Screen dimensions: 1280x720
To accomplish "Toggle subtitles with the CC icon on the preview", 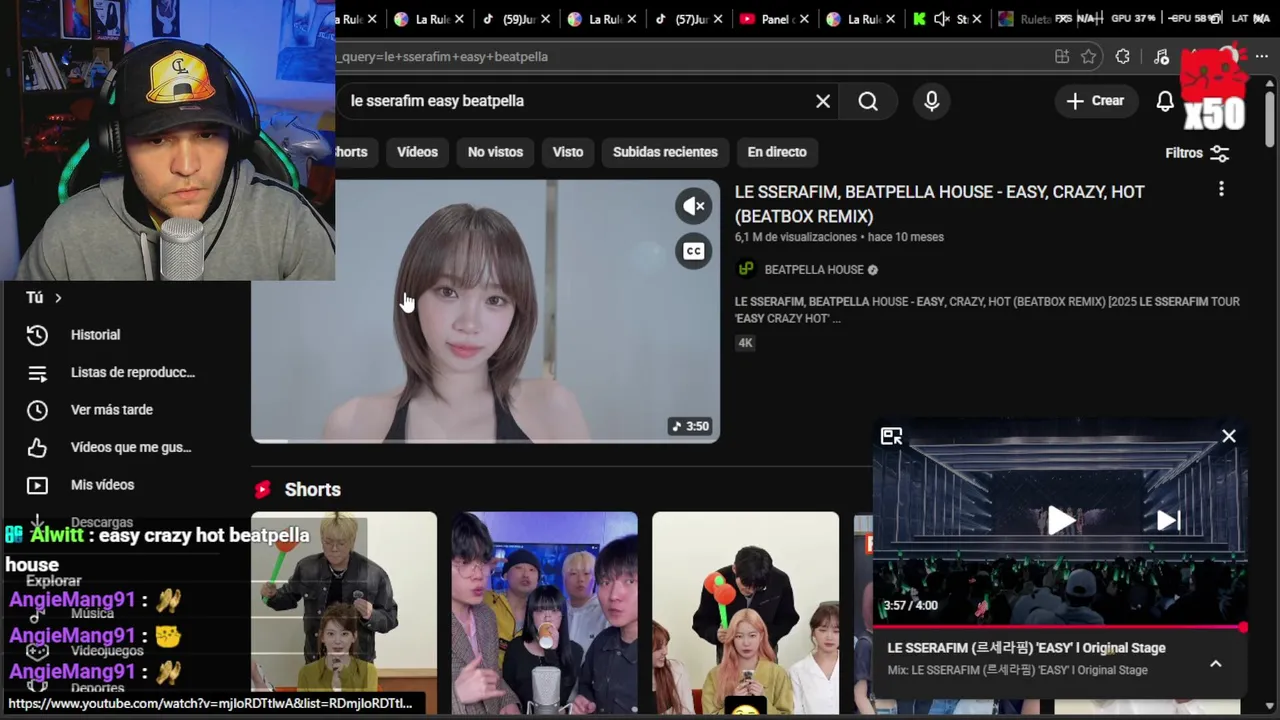I will pyautogui.click(x=694, y=251).
